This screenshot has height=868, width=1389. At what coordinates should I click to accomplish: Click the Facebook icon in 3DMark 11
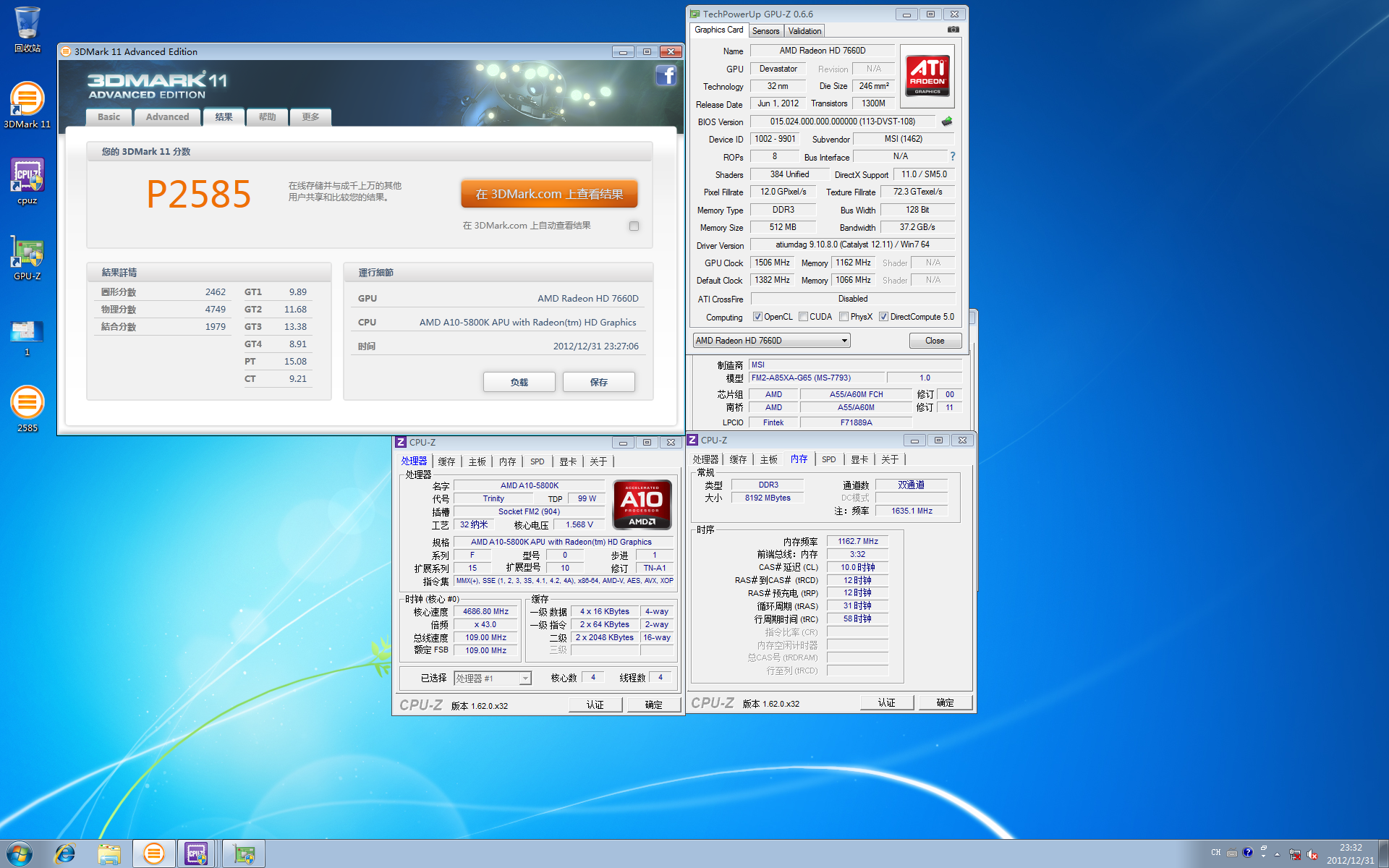click(666, 75)
